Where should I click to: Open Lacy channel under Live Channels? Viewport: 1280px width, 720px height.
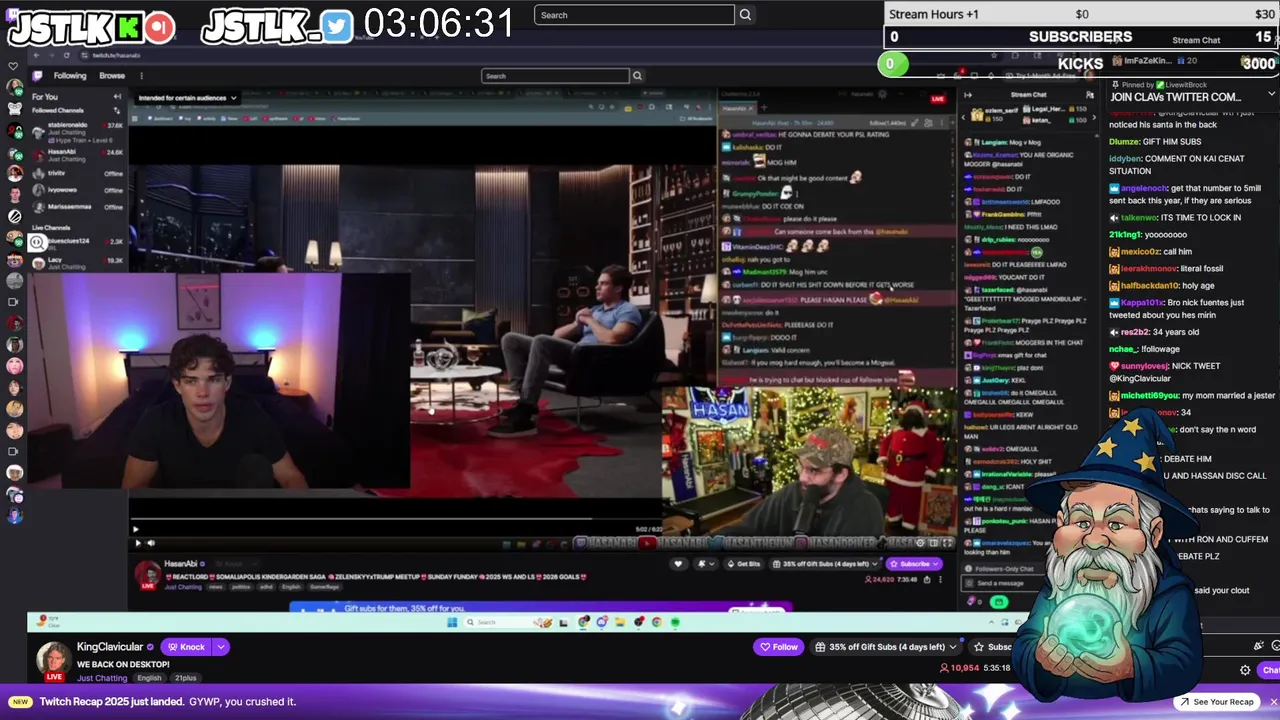point(77,263)
